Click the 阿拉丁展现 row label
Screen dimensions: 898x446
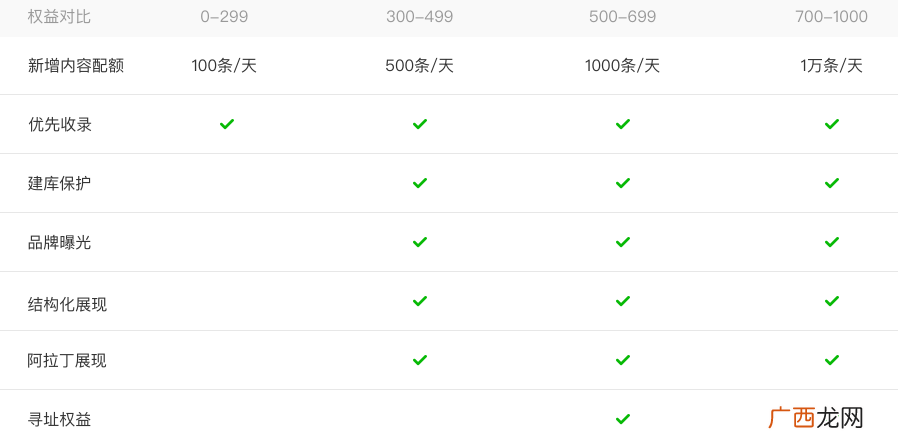[x=68, y=361]
